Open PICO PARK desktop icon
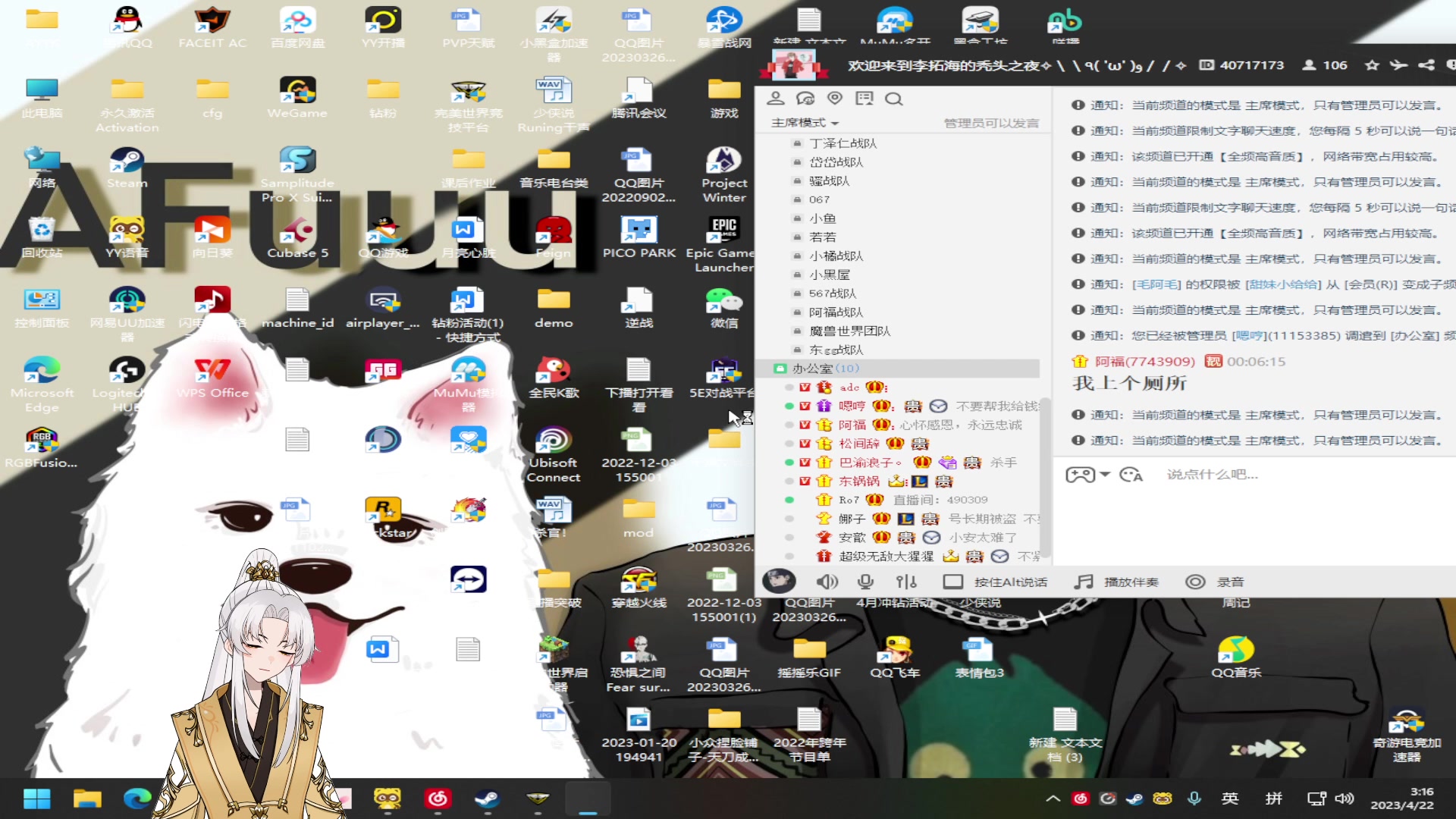This screenshot has height=819, width=1456. pyautogui.click(x=639, y=238)
